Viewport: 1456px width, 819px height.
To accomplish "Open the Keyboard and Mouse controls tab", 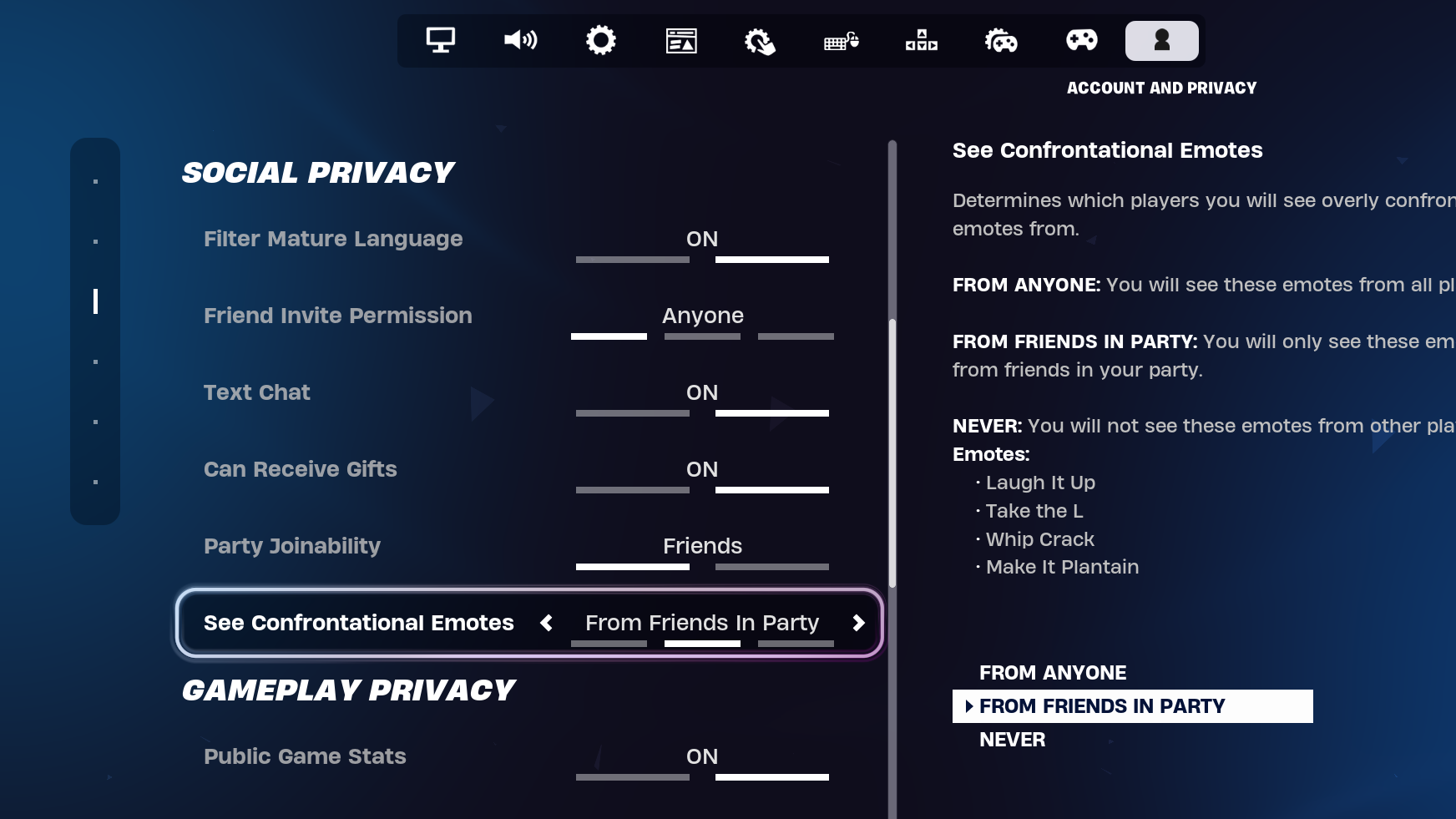I will [841, 40].
